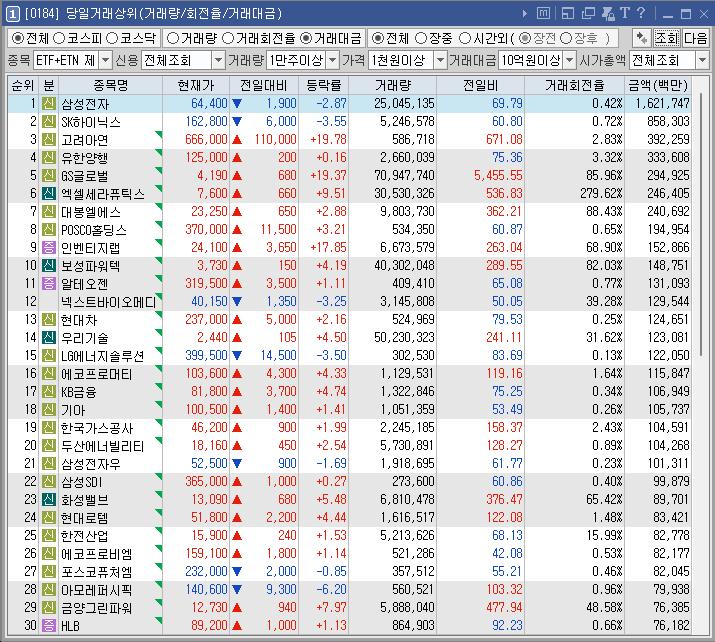Select the 코스피 radio button

point(59,38)
